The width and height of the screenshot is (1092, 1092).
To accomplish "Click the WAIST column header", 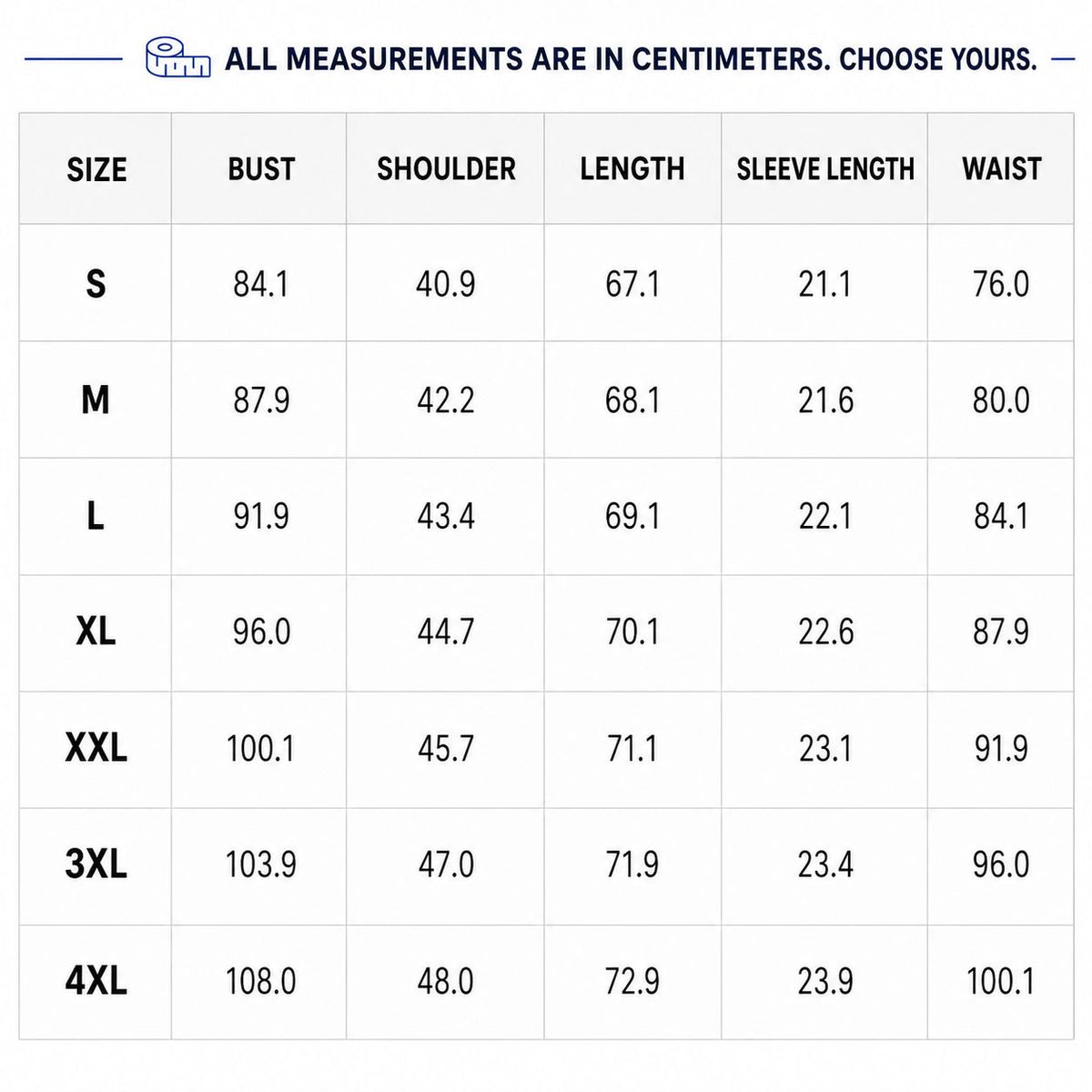I will (1001, 169).
